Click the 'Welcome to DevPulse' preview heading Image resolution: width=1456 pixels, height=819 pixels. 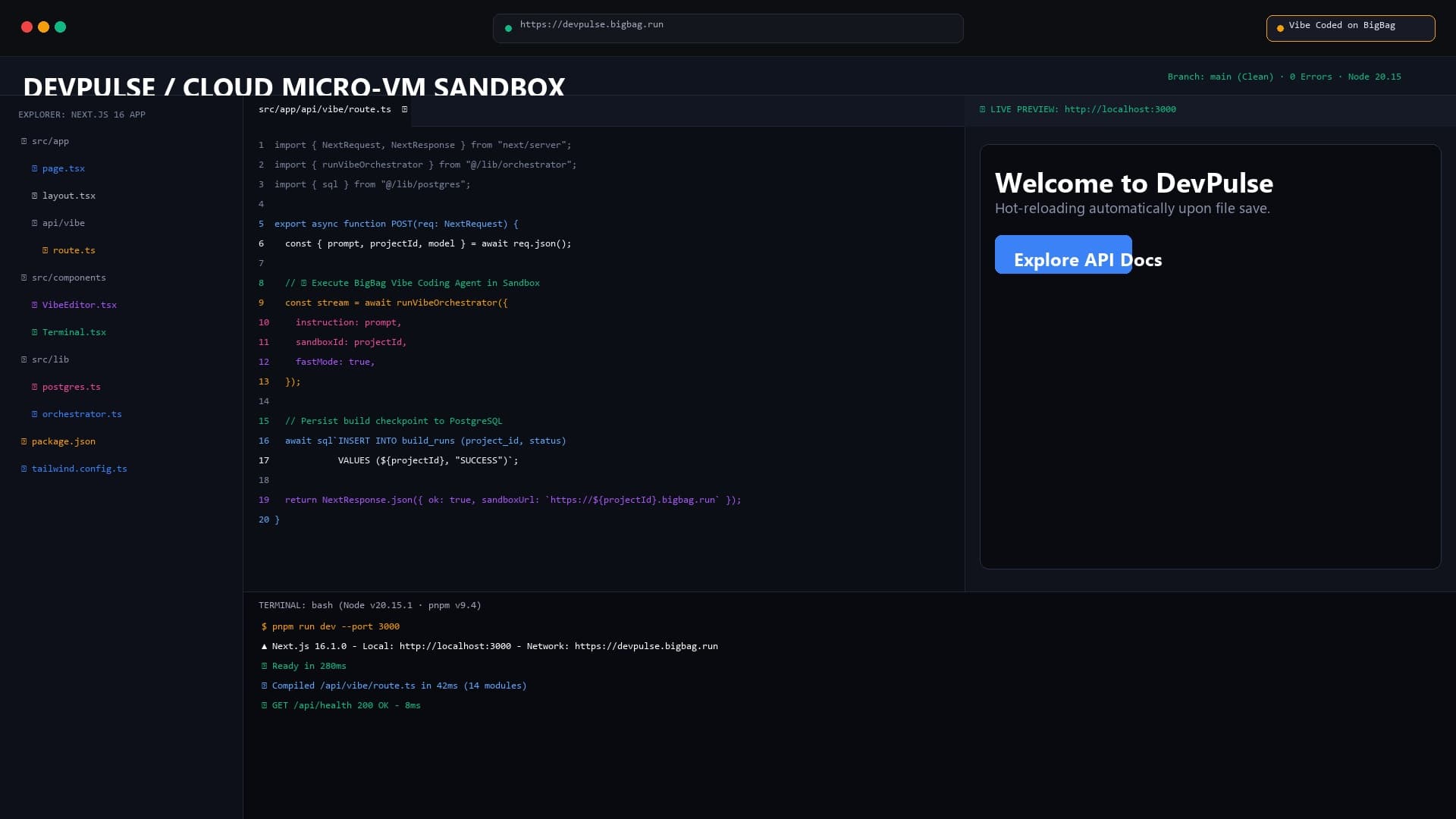tap(1134, 183)
